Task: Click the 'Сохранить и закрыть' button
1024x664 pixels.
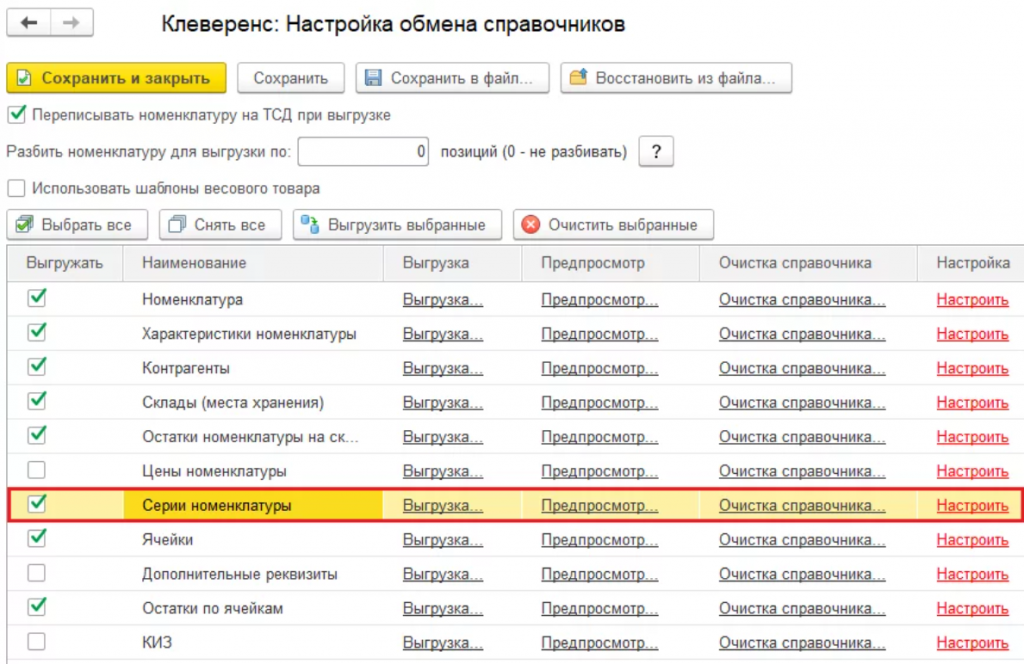Action: [116, 78]
